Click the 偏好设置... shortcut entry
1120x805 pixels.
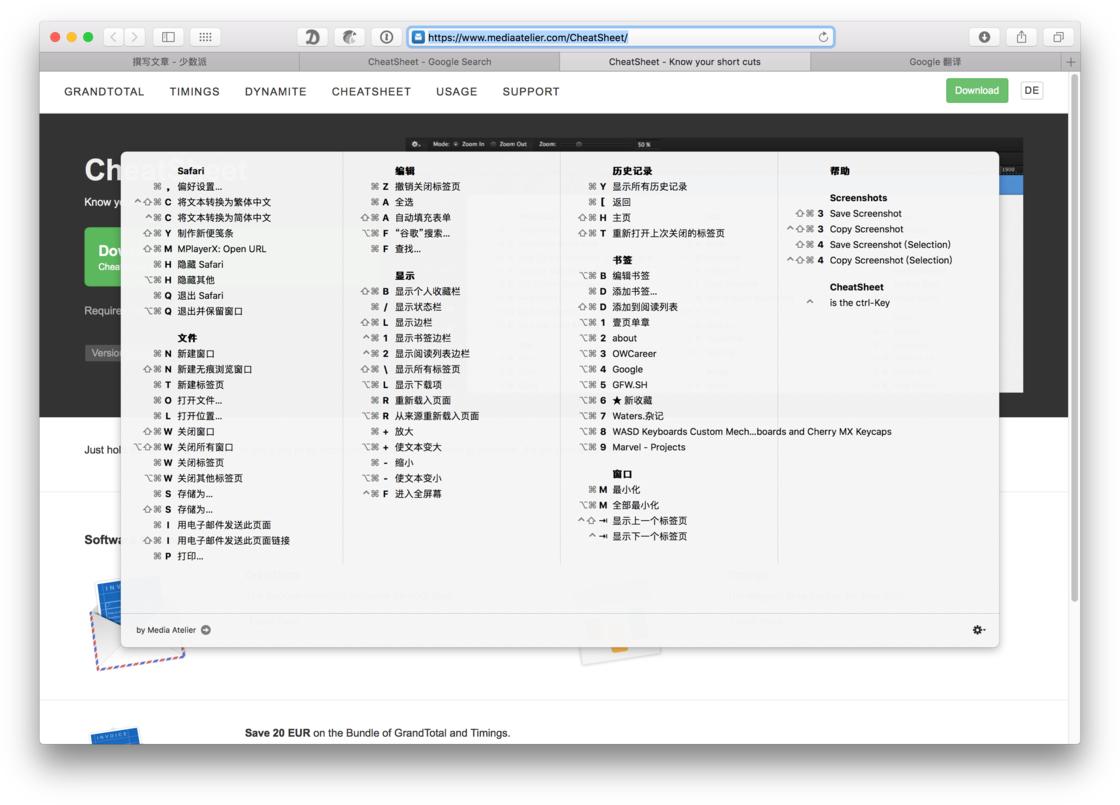(x=199, y=186)
